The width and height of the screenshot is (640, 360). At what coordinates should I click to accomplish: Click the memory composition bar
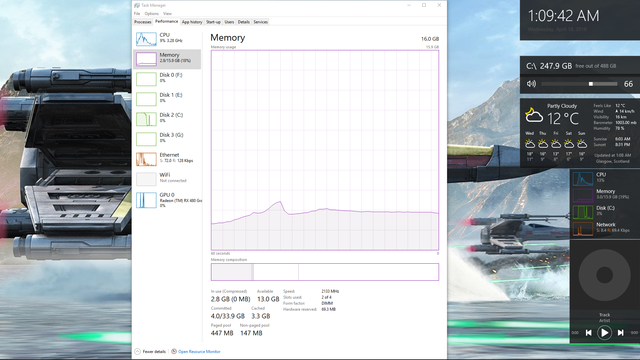[x=325, y=272]
